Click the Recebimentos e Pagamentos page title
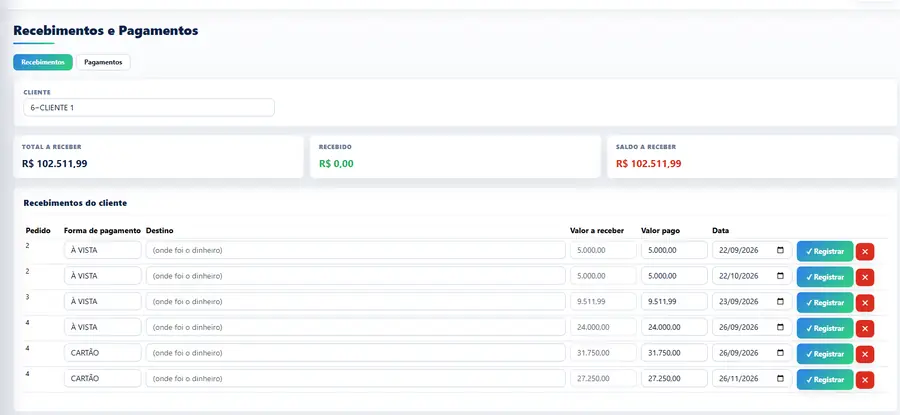This screenshot has width=900, height=415. (x=106, y=30)
